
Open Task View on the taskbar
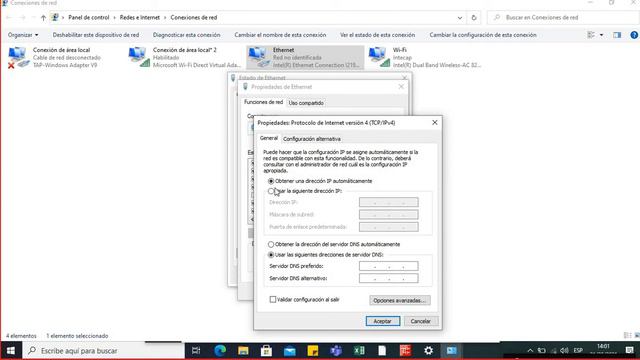point(196,351)
